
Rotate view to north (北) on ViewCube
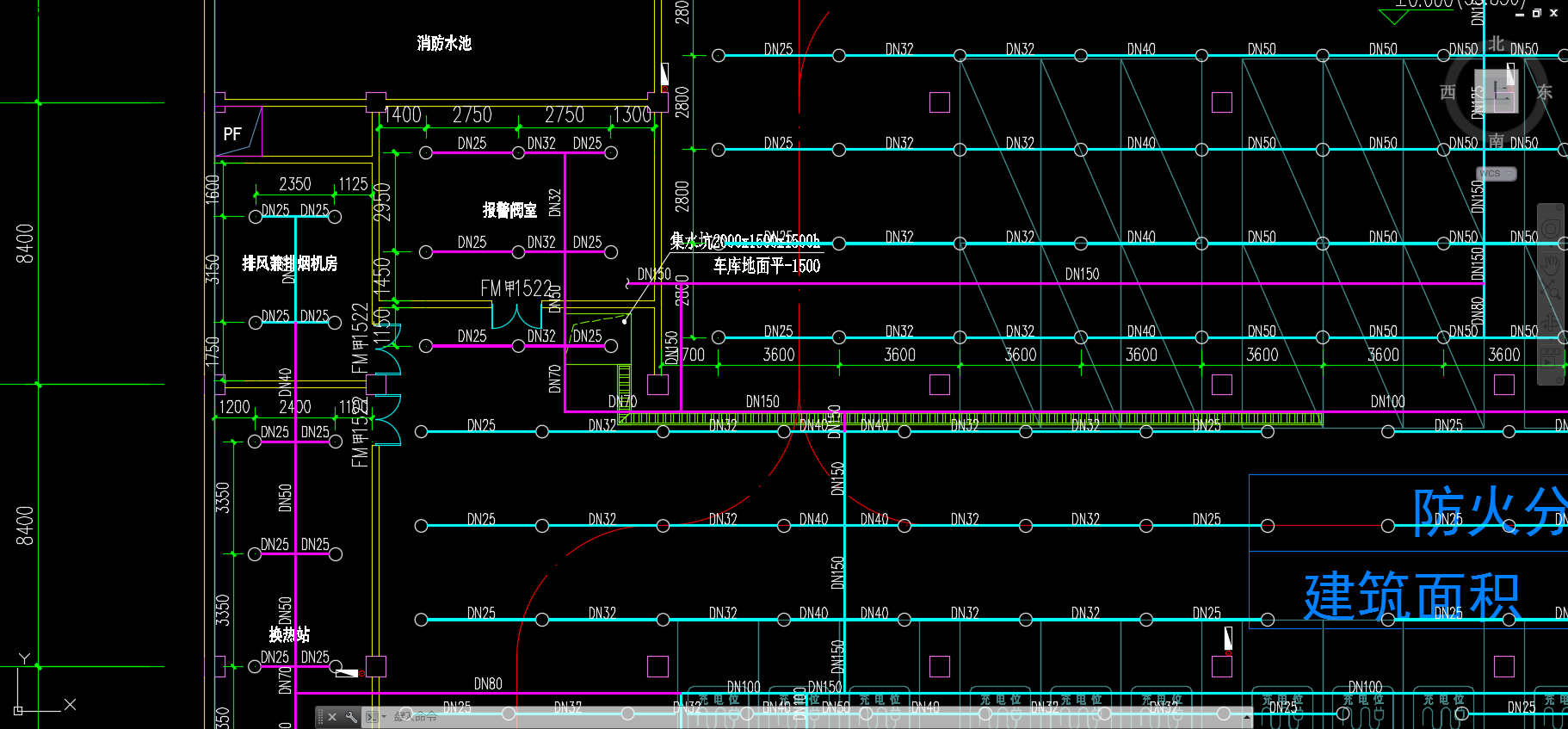(x=1497, y=44)
